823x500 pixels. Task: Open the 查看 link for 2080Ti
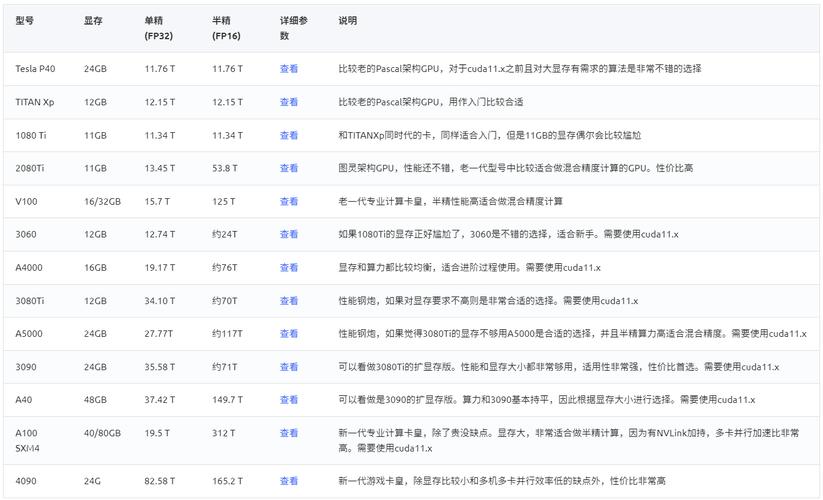(289, 168)
